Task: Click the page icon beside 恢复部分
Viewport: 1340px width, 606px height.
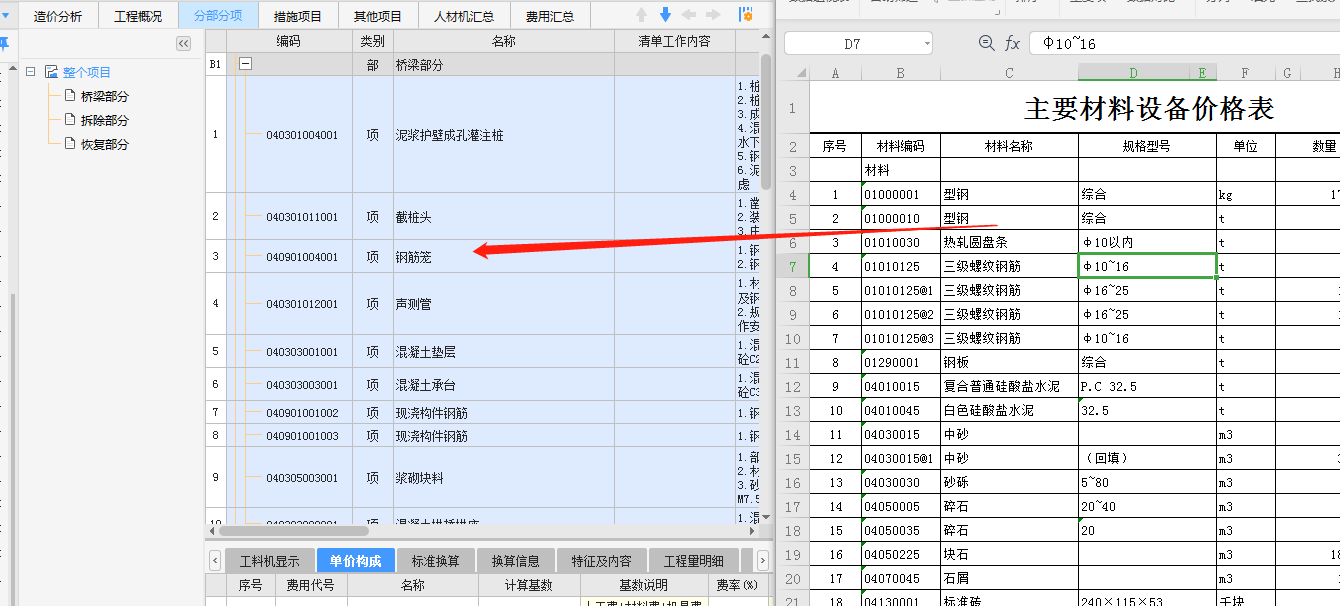Action: (x=70, y=144)
